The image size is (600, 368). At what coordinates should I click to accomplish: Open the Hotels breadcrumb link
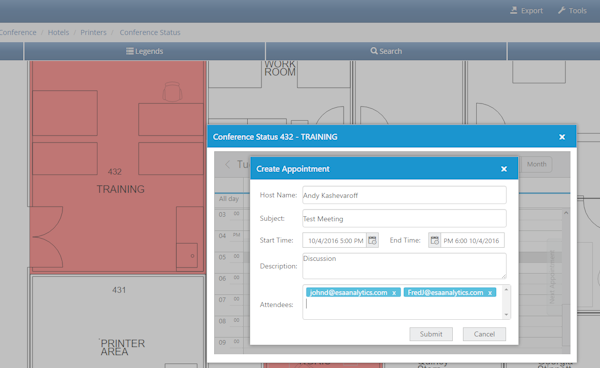pyautogui.click(x=58, y=33)
